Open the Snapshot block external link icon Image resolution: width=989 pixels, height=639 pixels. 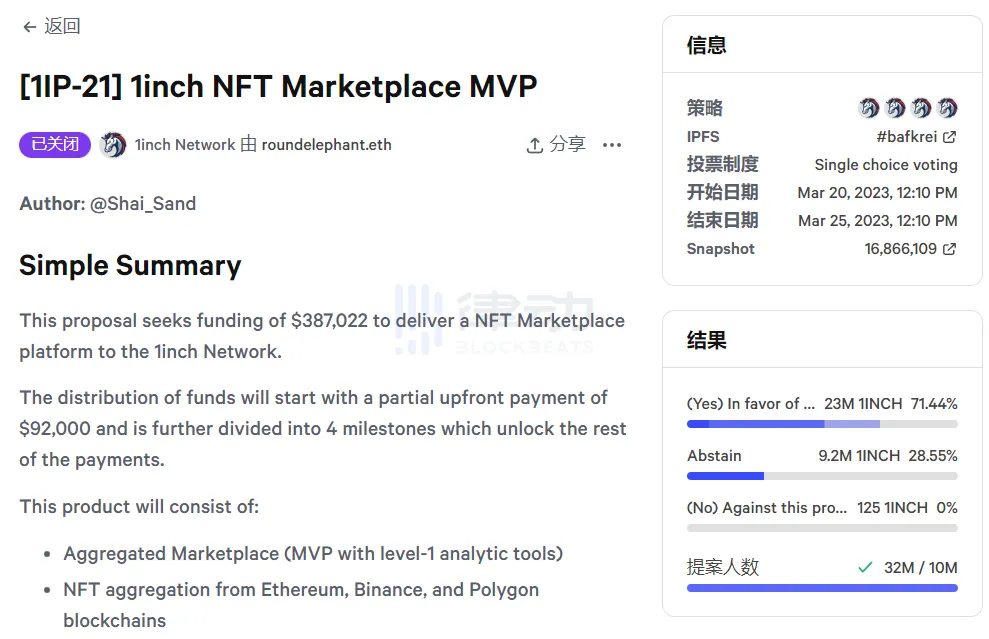tap(950, 249)
